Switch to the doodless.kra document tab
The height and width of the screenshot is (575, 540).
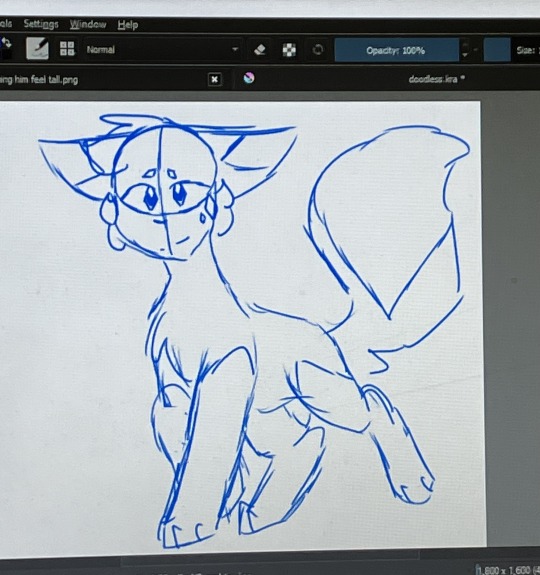[436, 79]
